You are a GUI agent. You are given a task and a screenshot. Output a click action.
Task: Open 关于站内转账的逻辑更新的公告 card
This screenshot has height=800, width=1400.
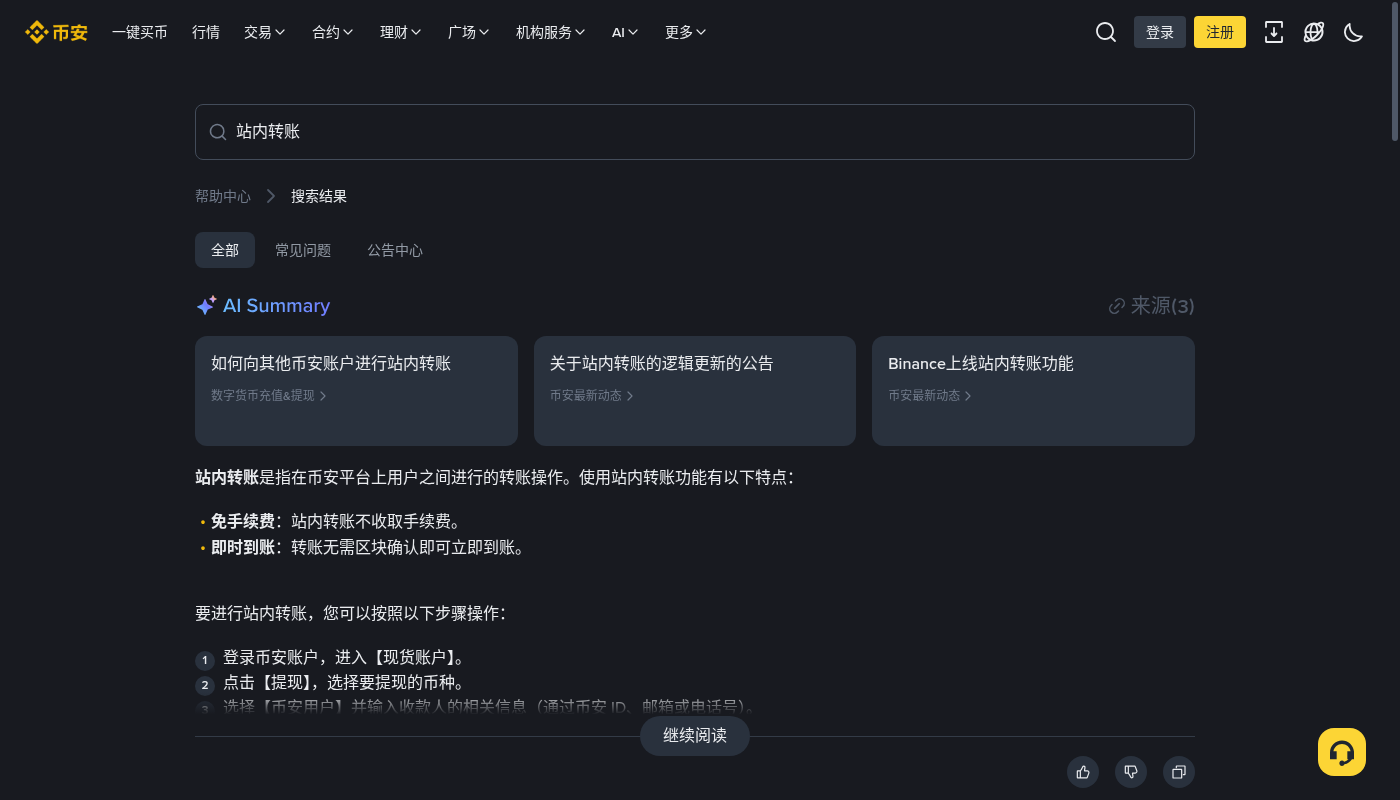coord(695,391)
